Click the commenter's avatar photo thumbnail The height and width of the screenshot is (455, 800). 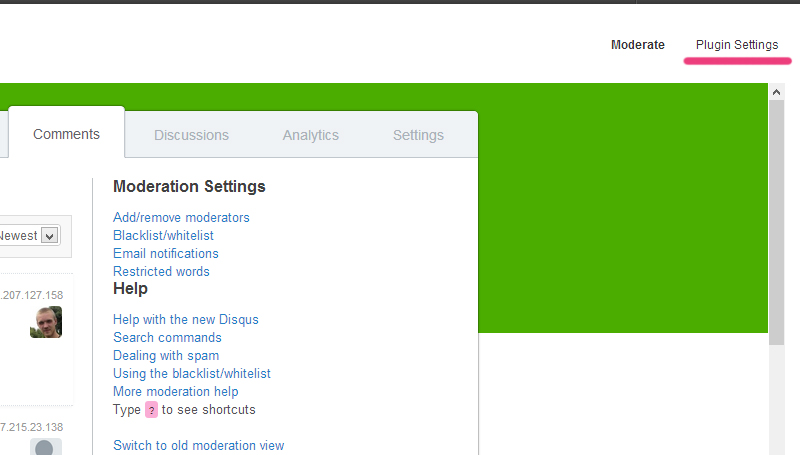pyautogui.click(x=46, y=321)
